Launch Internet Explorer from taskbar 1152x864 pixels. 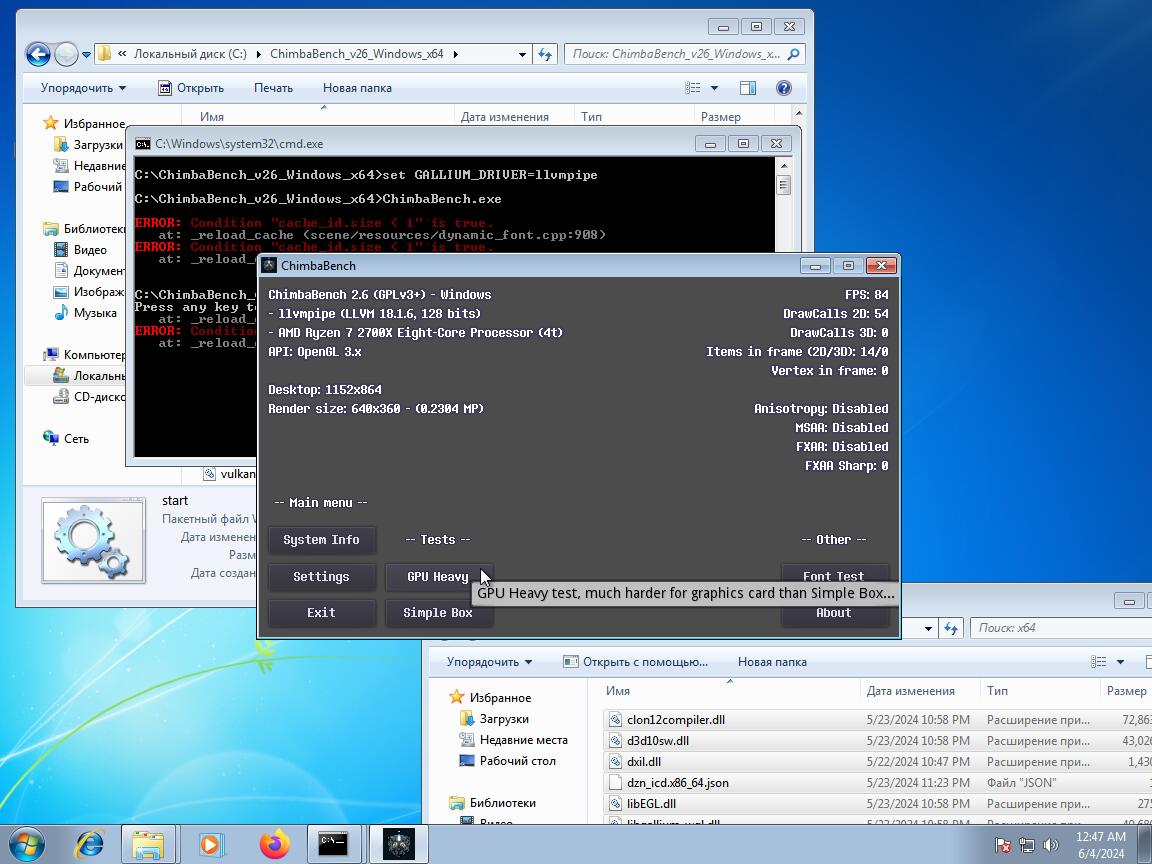pyautogui.click(x=90, y=844)
